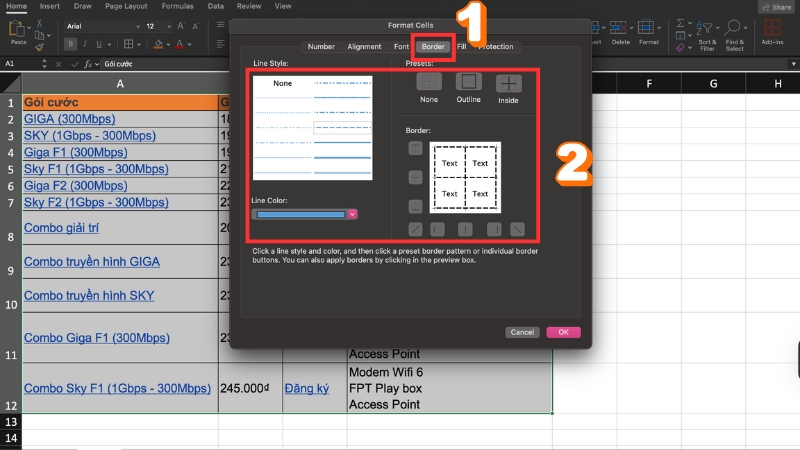Click the Bold formatting button

pyautogui.click(x=70, y=44)
